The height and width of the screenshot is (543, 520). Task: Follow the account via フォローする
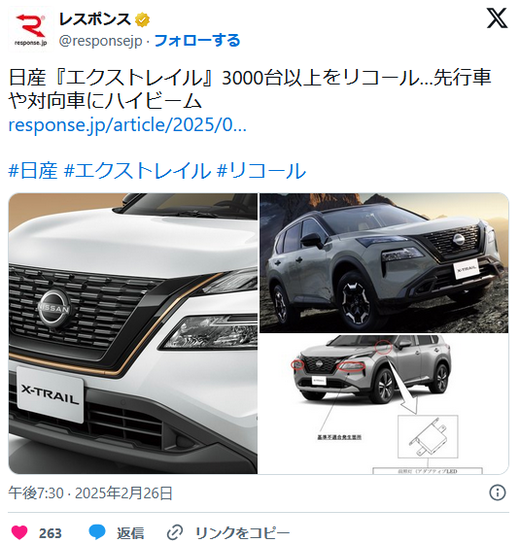click(x=197, y=41)
